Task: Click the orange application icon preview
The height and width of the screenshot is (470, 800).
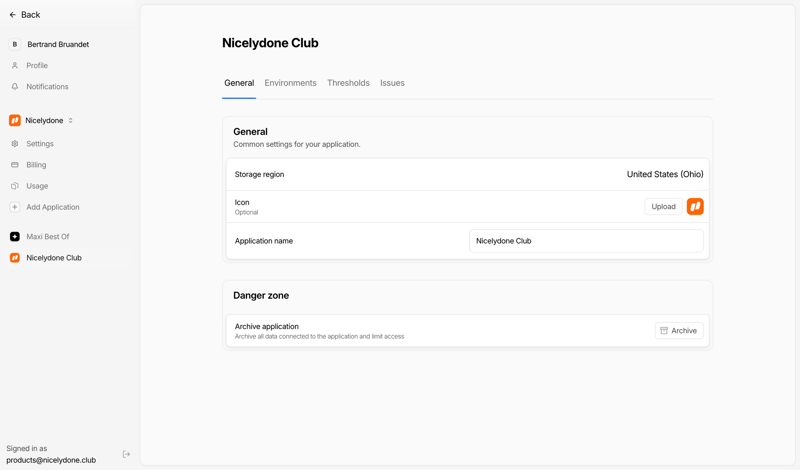Action: click(695, 207)
